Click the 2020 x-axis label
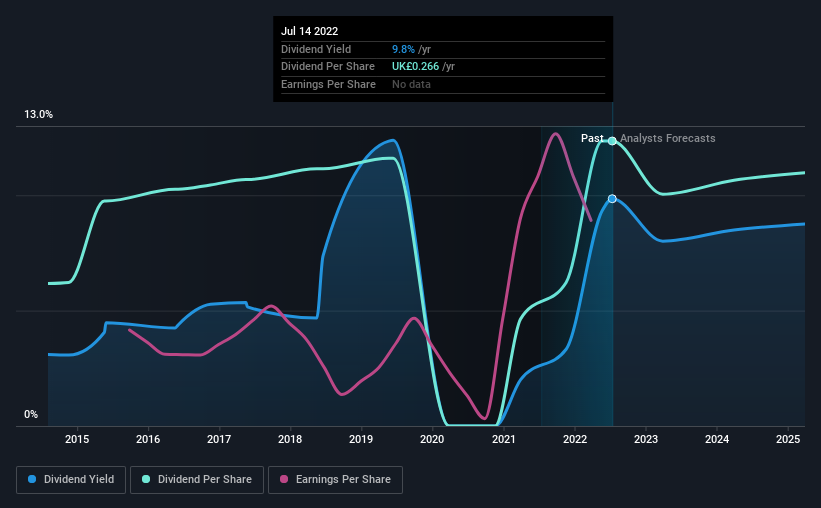821x508 pixels. click(432, 439)
